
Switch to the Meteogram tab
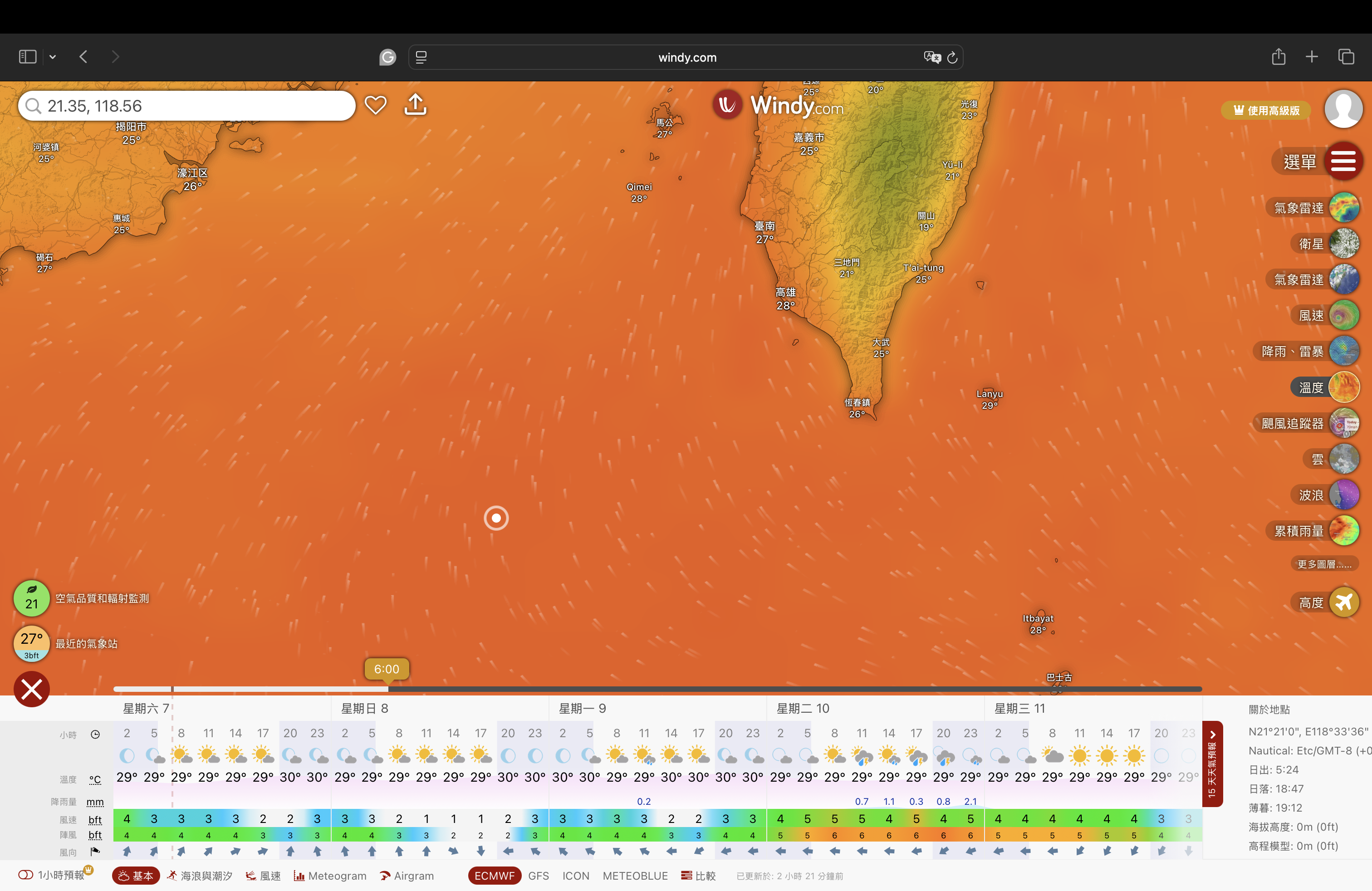330,876
